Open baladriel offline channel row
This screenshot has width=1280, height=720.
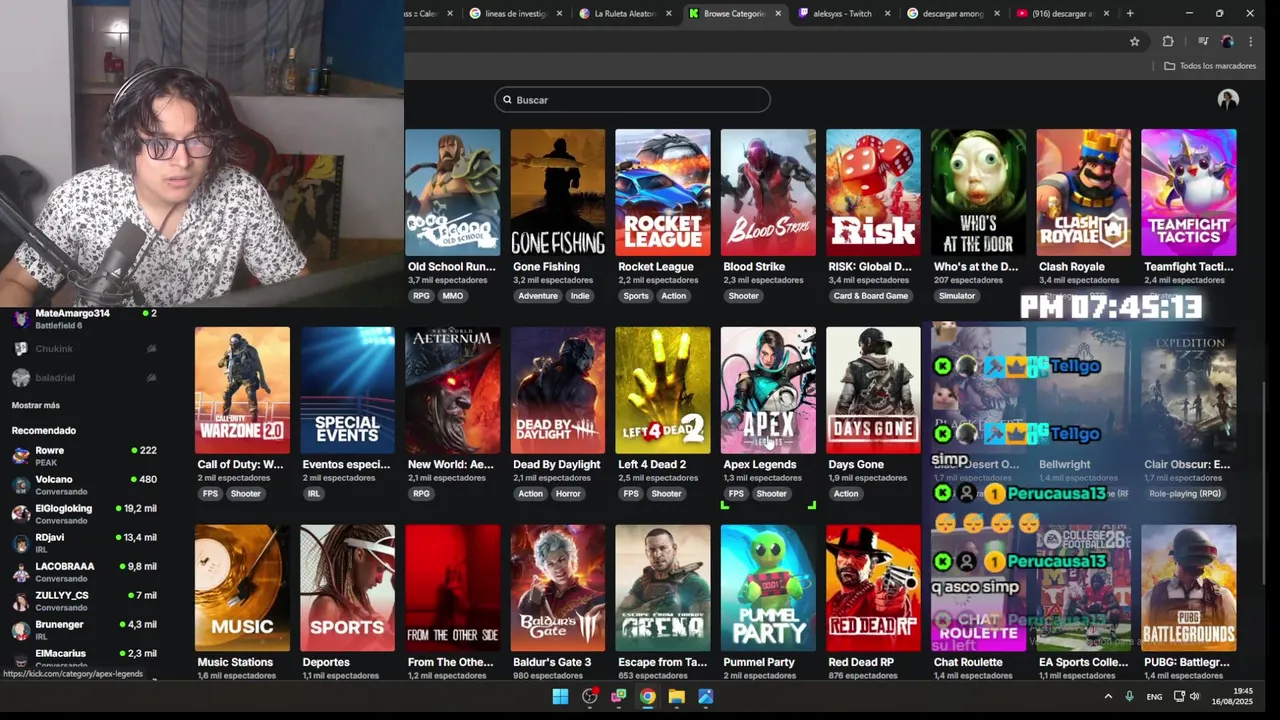[x=84, y=378]
